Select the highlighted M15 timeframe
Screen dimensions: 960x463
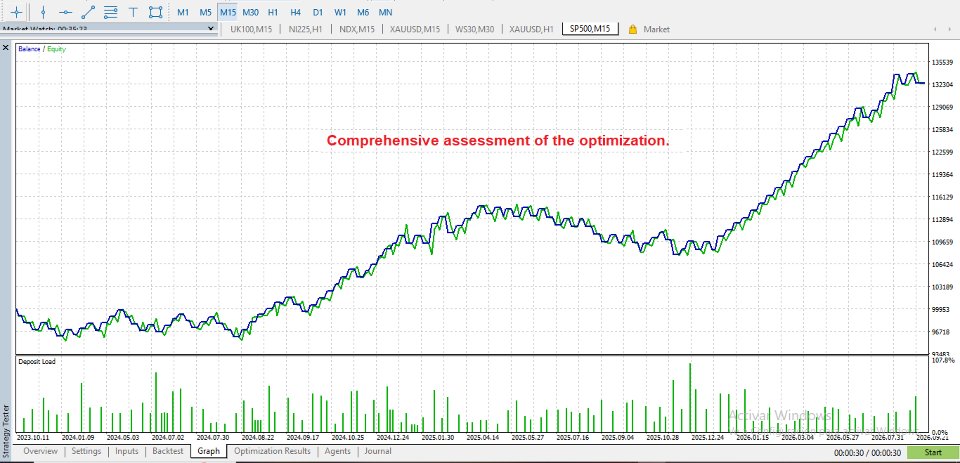coord(228,12)
